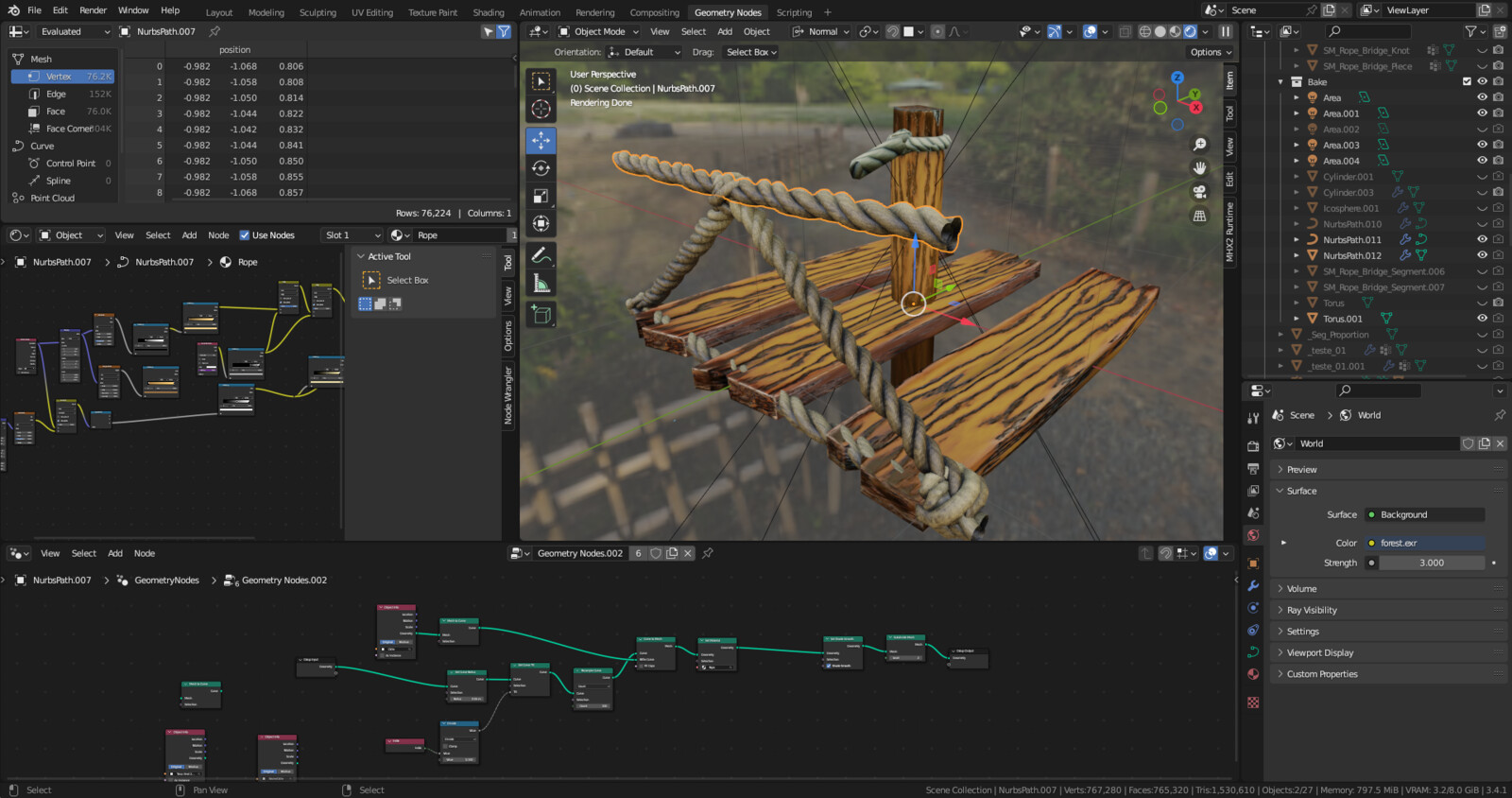Select the Scale tool in viewport
The image size is (1512, 798).
pyautogui.click(x=541, y=196)
